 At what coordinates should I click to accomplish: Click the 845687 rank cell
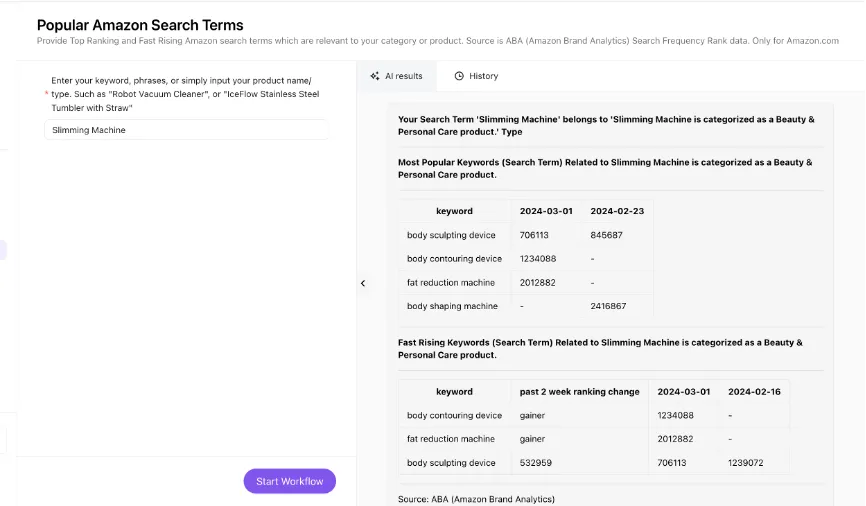(606, 235)
